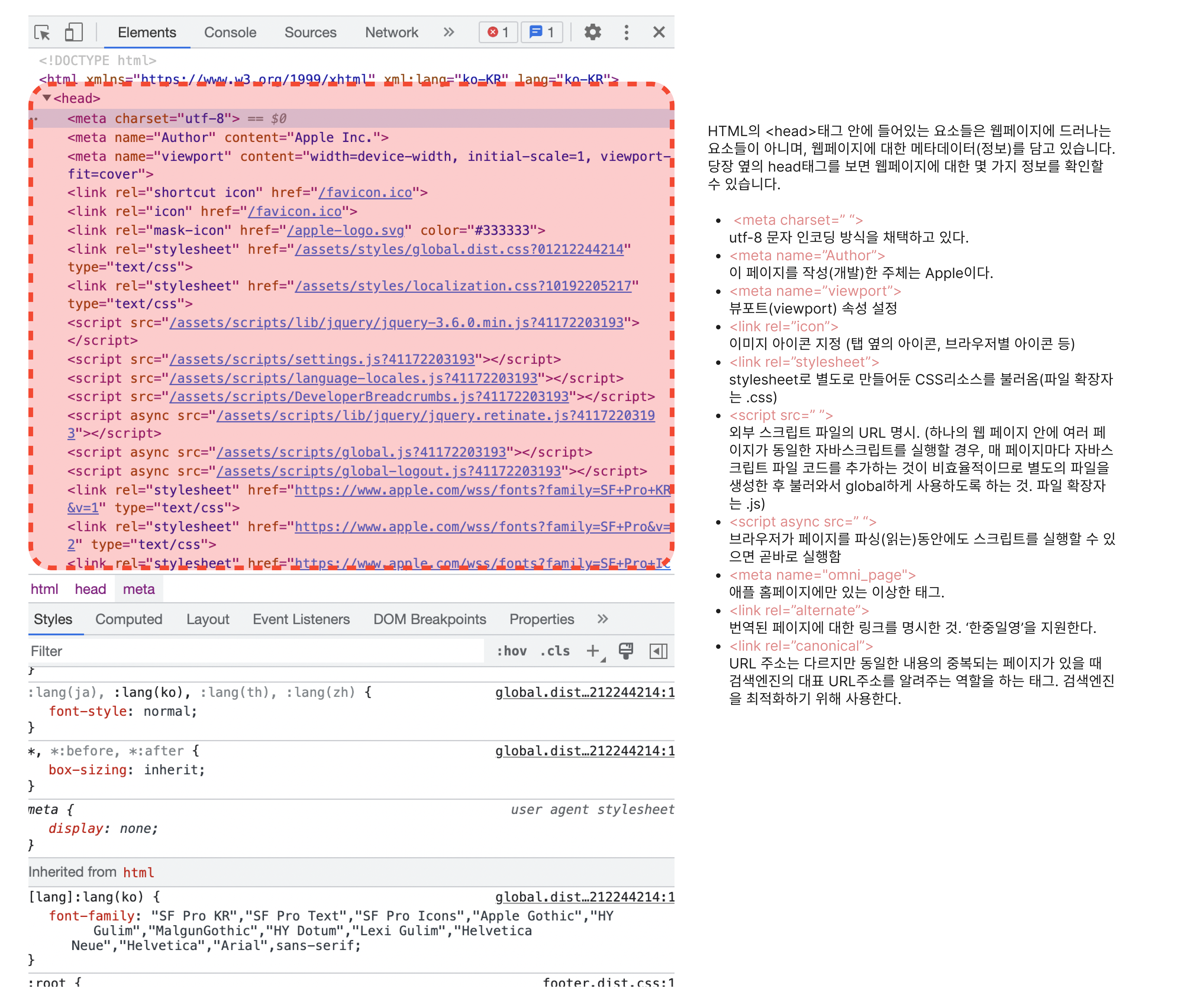1181x1008 pixels.
Task: Select the <meta charset> bullet heading
Action: tap(798, 220)
